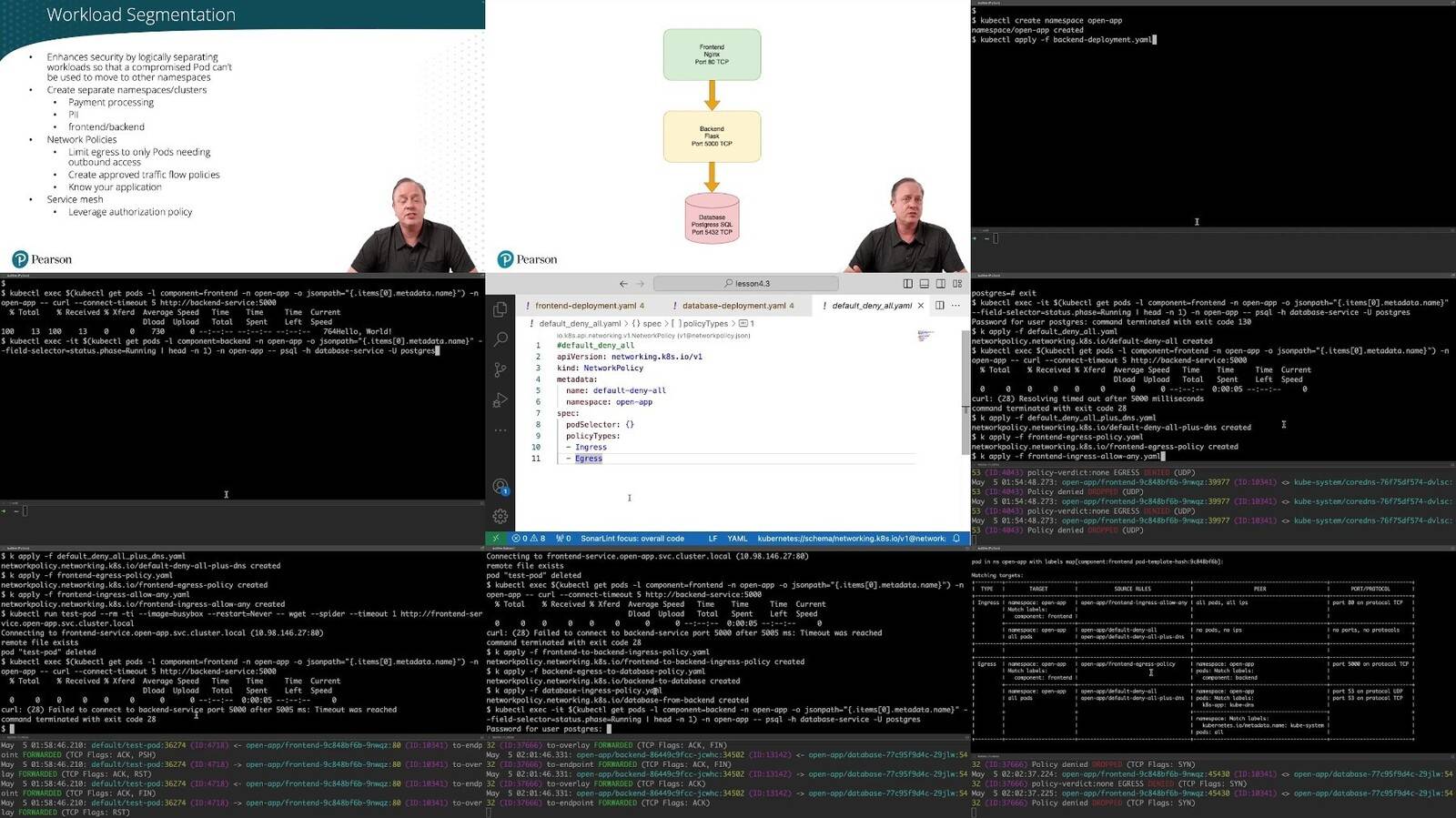This screenshot has height=818, width=1456.
Task: Expand additional views ellipsis in activity bar
Action: [x=500, y=430]
